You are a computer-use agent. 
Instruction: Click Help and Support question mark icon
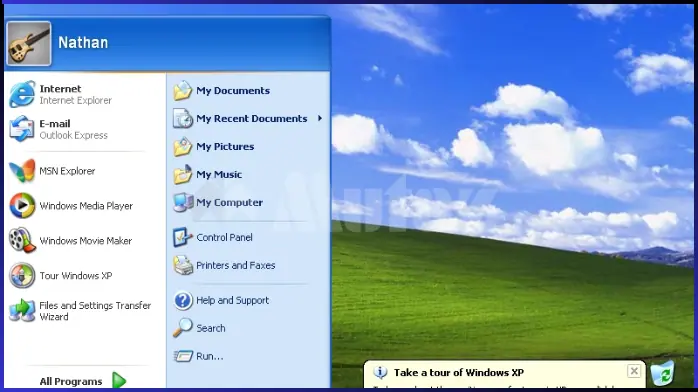[x=183, y=300]
